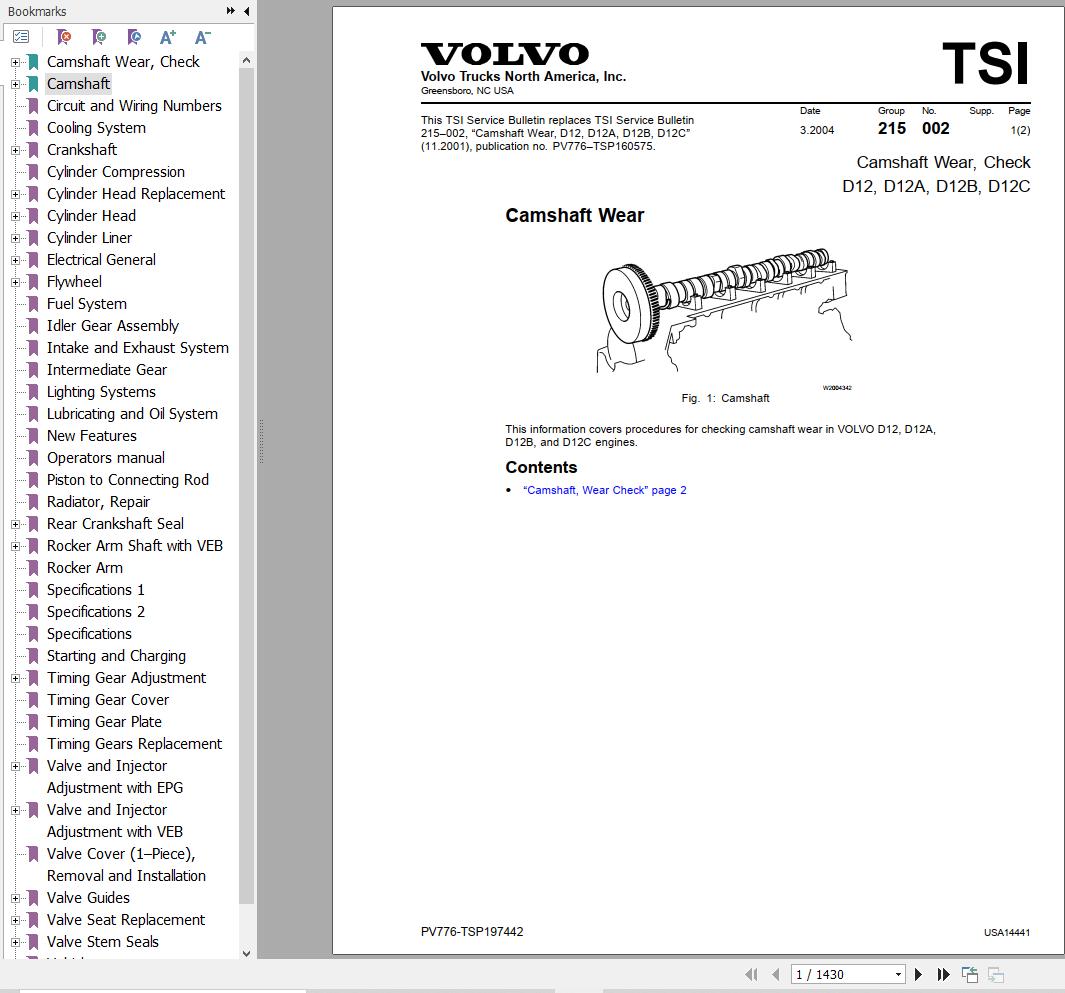Expand the current bookmark icon
Image resolution: width=1065 pixels, height=993 pixels.
tap(134, 35)
